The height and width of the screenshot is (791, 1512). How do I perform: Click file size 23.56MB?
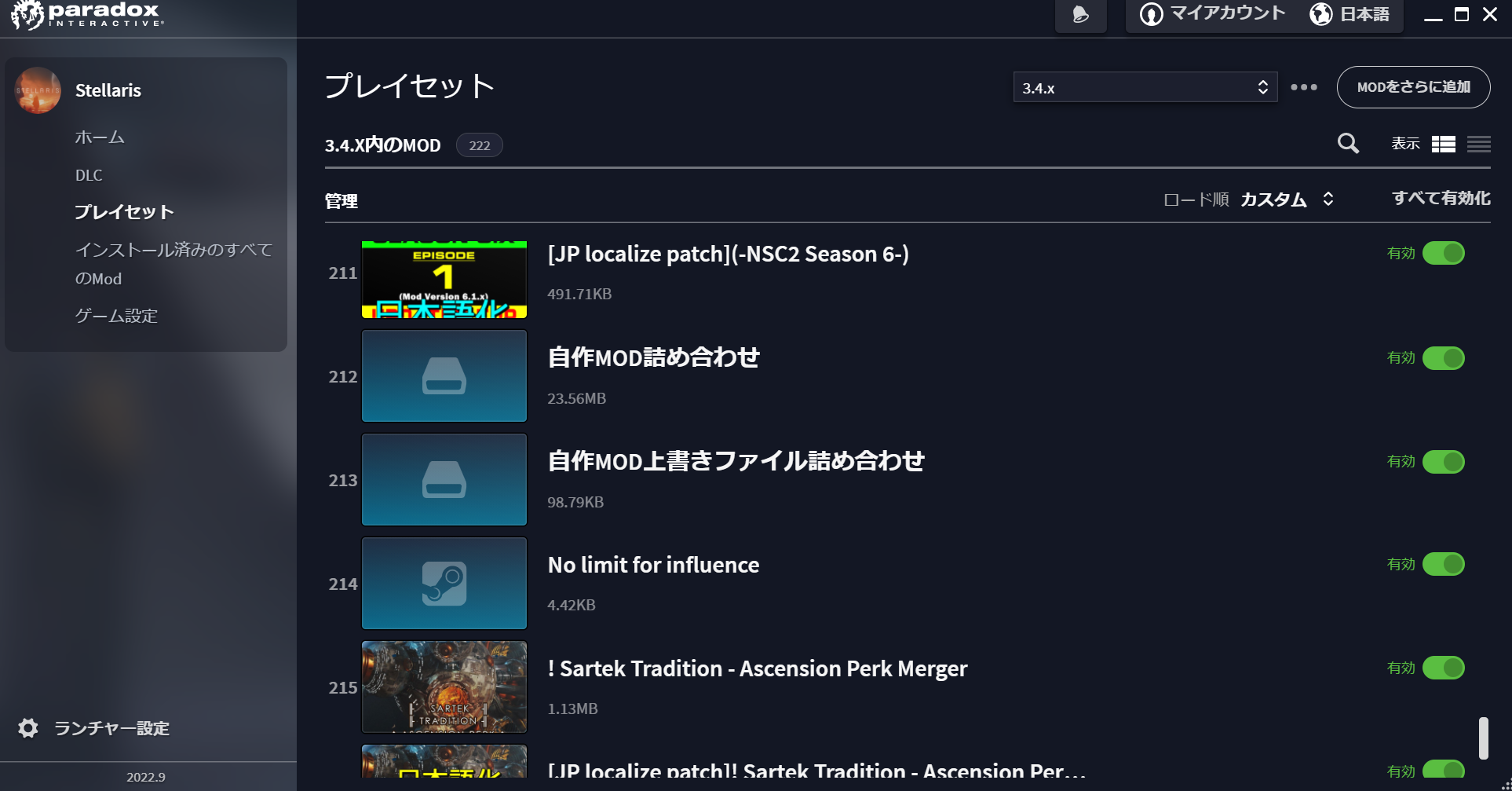click(576, 398)
